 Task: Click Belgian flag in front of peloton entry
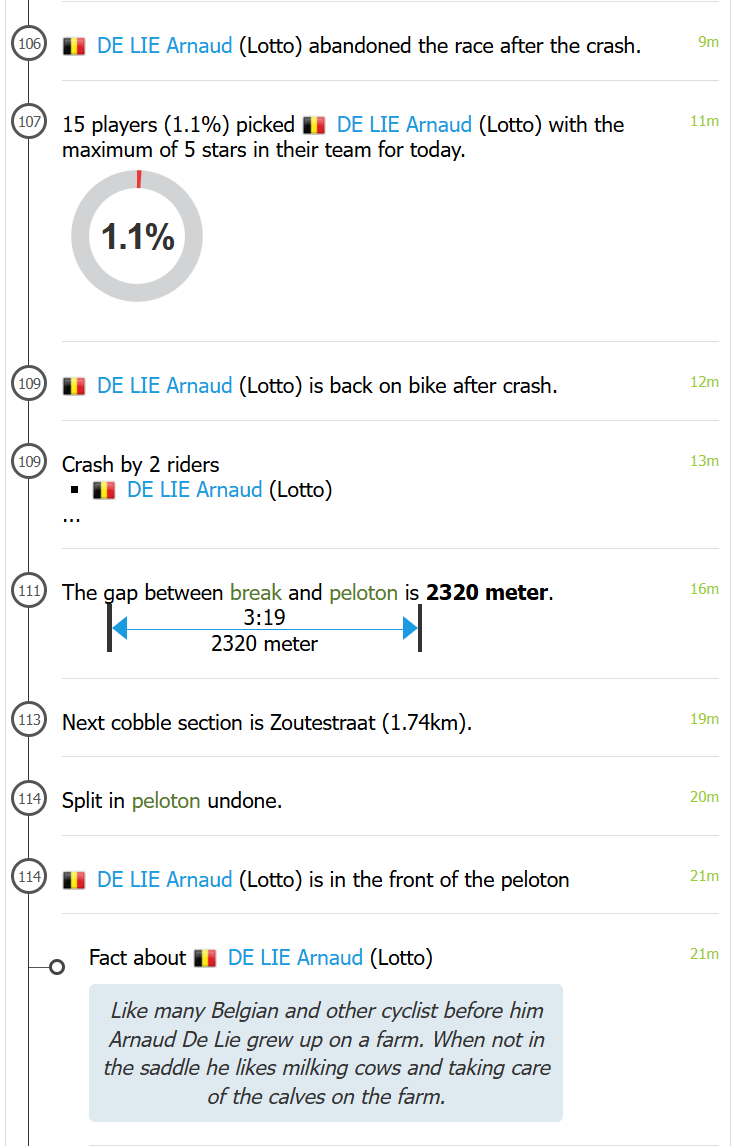74,880
